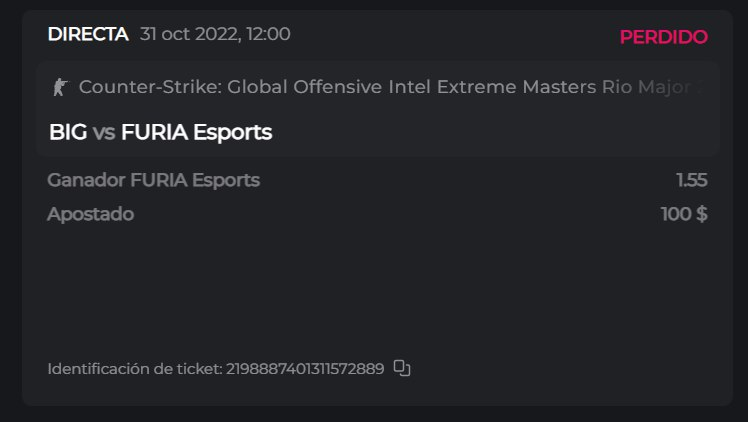Image resolution: width=748 pixels, height=422 pixels.
Task: Click the 100 $ stake amount
Action: 684,214
